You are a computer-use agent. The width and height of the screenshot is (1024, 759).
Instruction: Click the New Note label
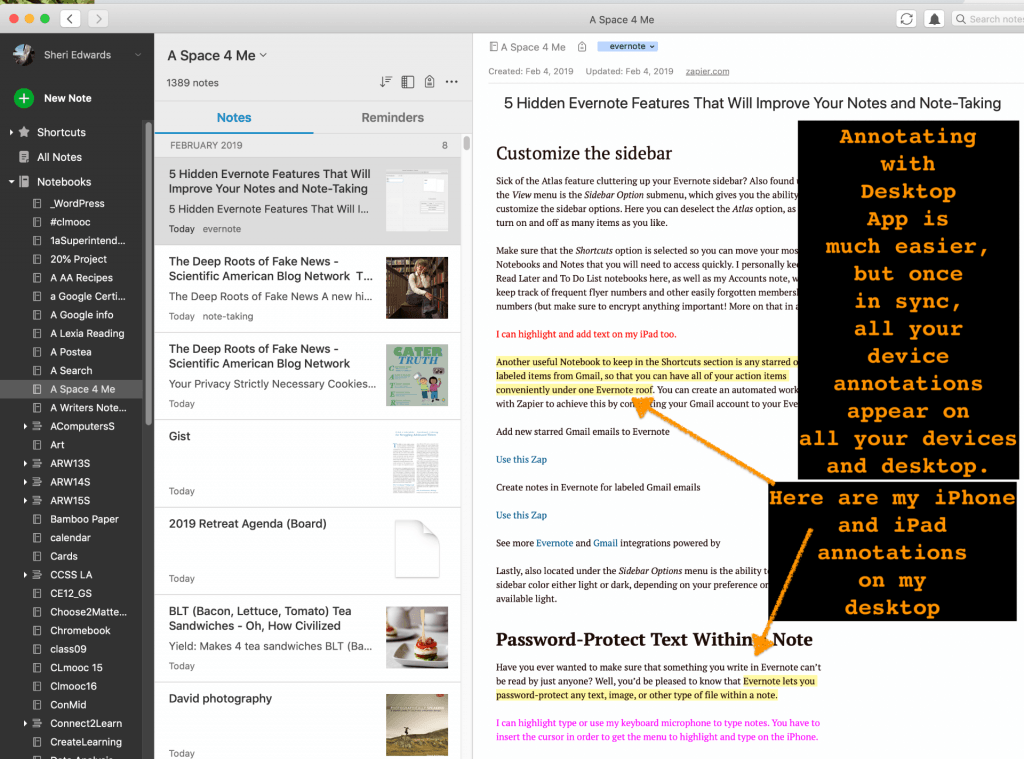point(67,98)
